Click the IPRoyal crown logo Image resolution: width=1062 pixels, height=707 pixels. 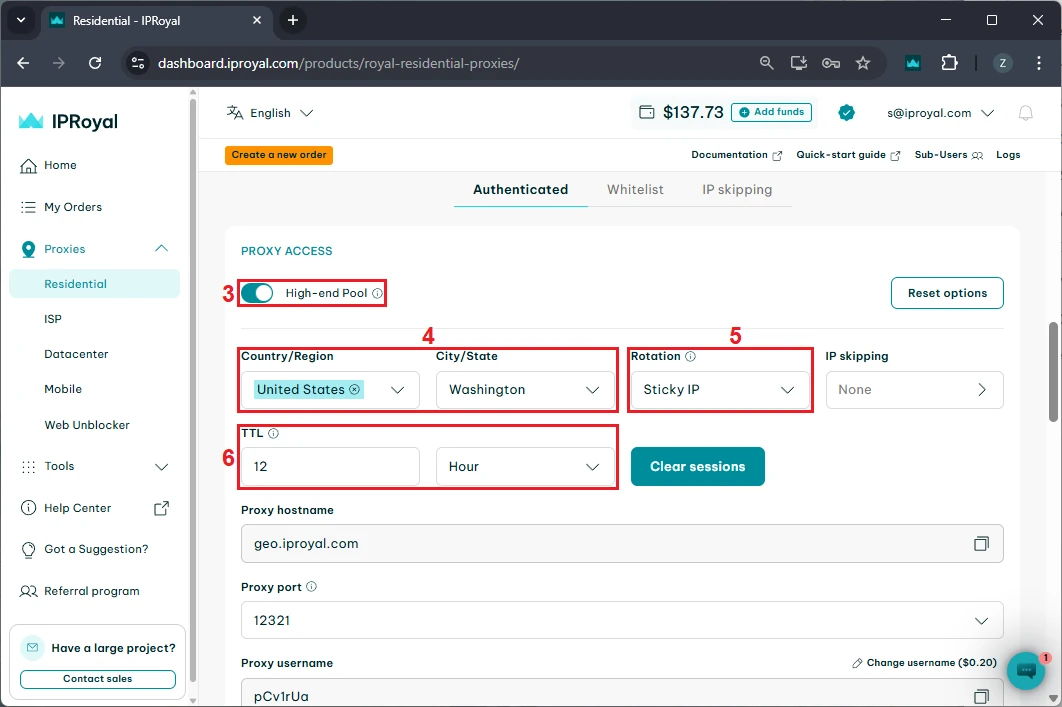click(x=31, y=121)
